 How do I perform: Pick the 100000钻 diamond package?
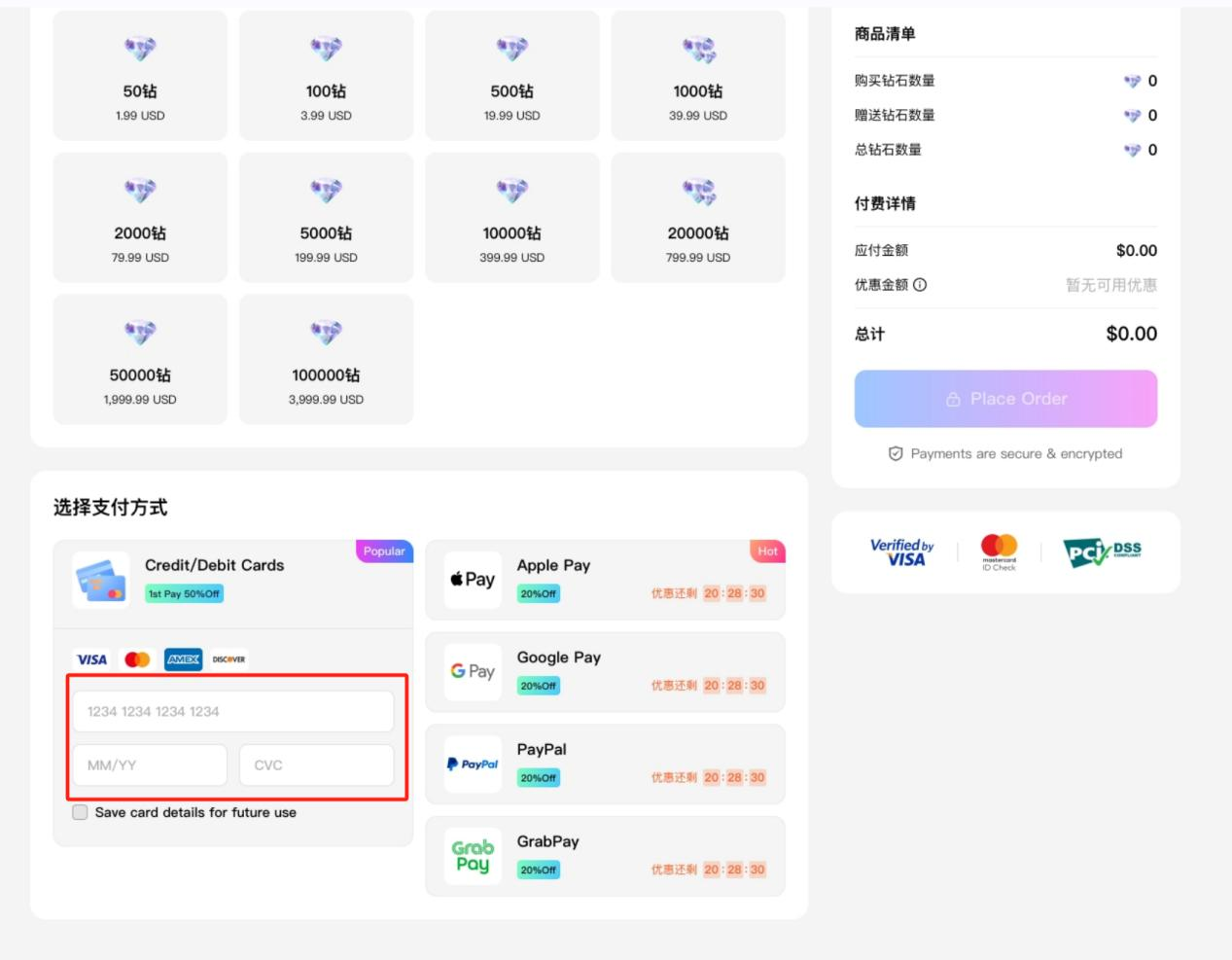(x=326, y=360)
